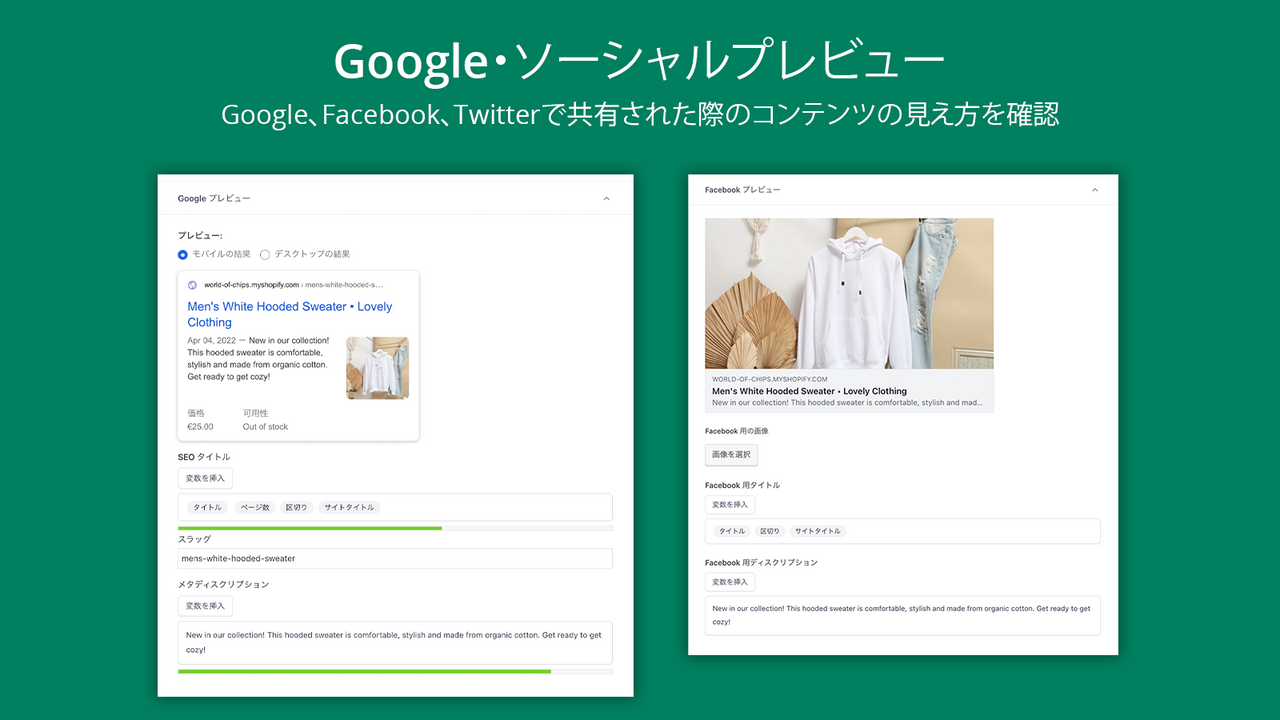Image resolution: width=1280 pixels, height=720 pixels.
Task: Click 変数を挿入 under Facebook 用ディスクリプション
Action: tap(730, 582)
